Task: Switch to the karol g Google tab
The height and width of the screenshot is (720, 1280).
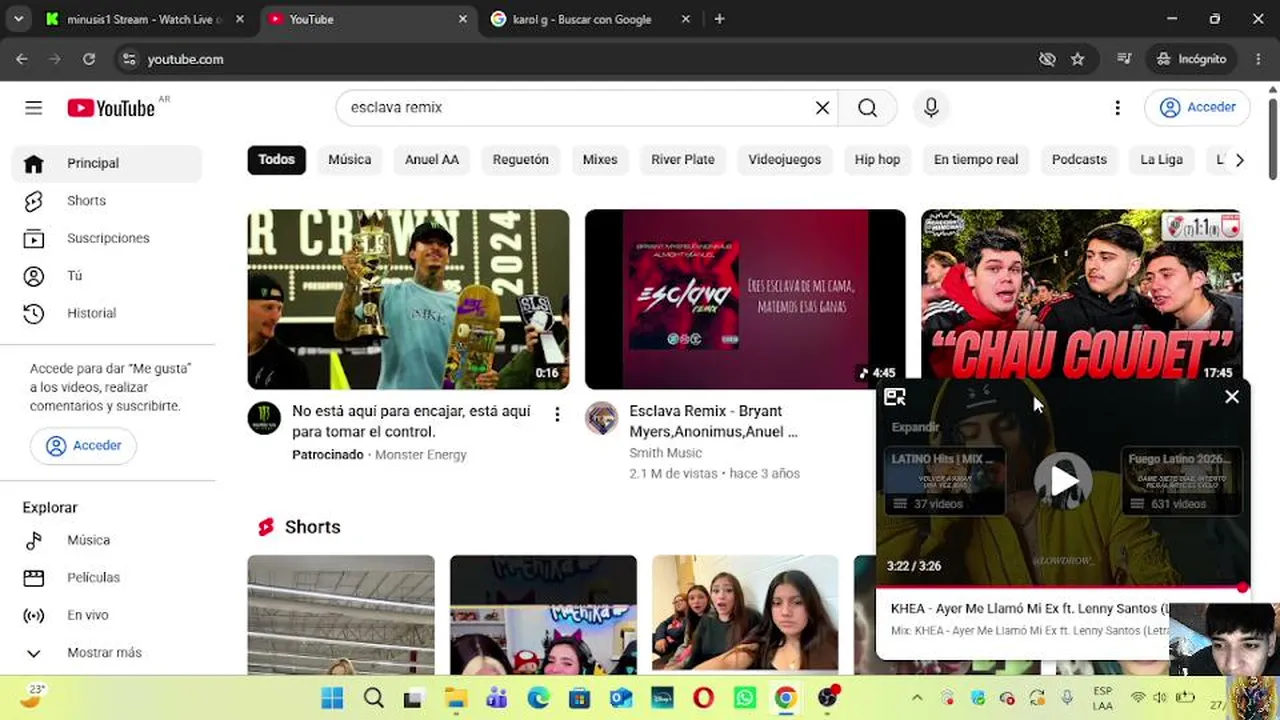Action: pos(592,19)
